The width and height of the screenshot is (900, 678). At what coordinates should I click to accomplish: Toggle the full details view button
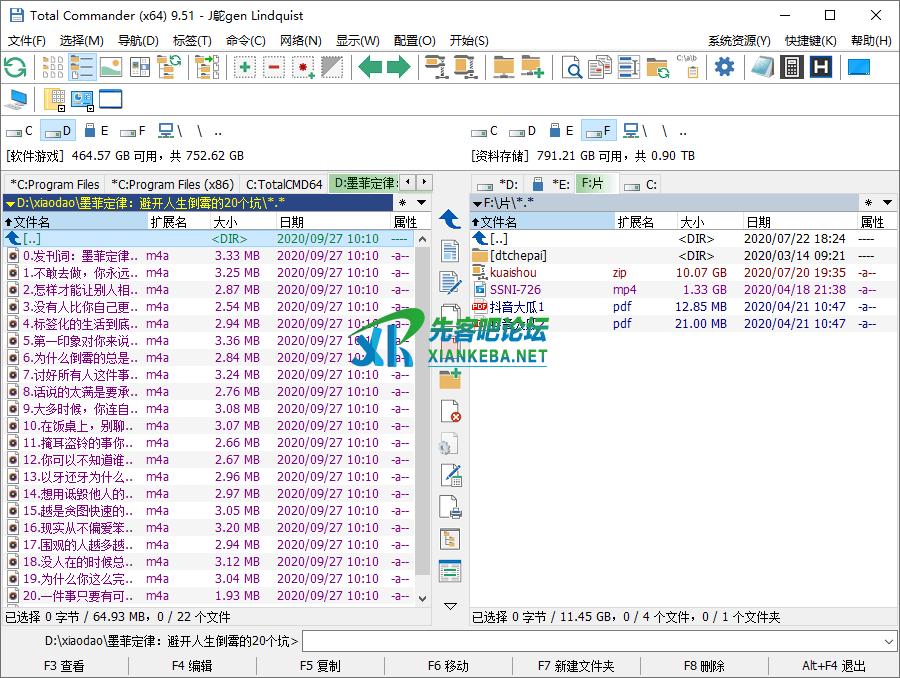82,67
